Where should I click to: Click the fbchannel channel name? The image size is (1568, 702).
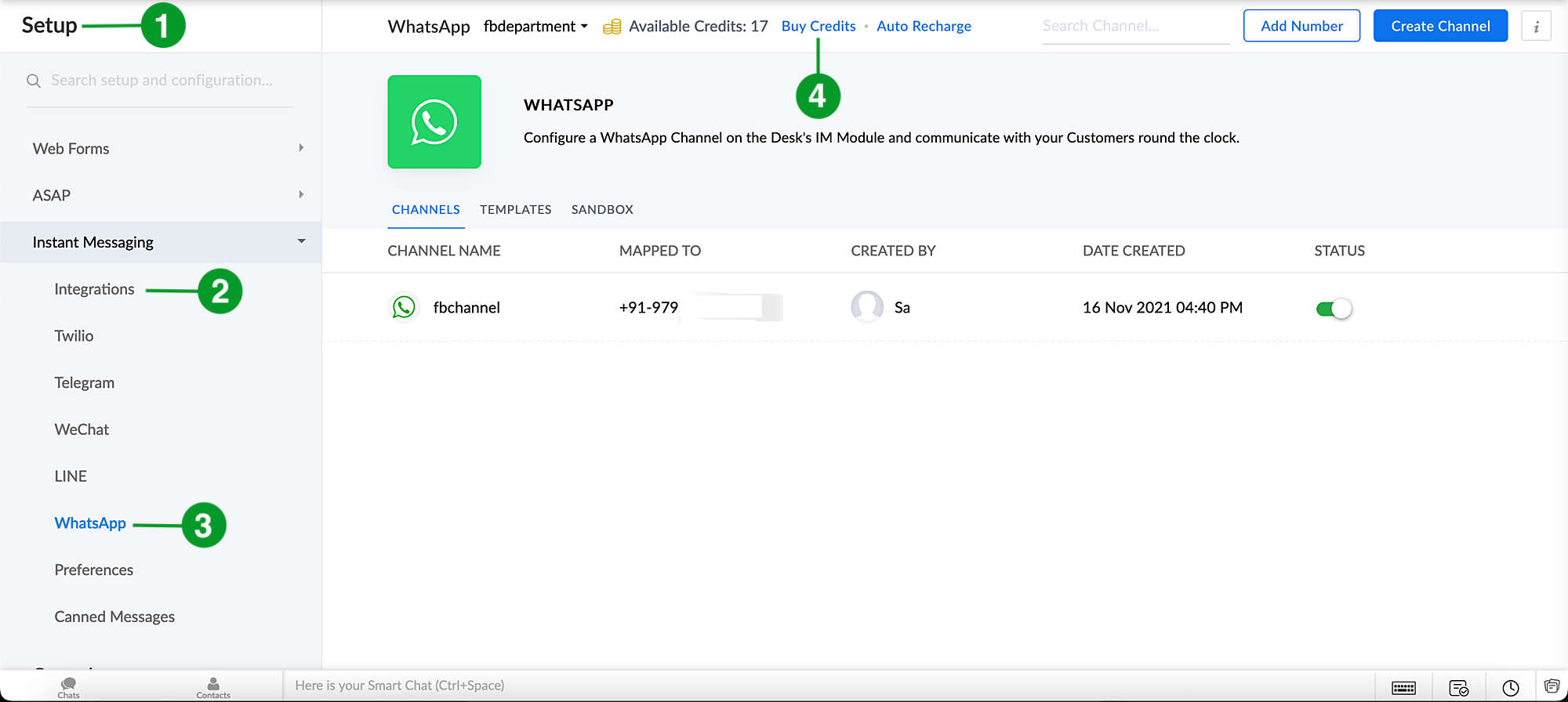tap(466, 308)
